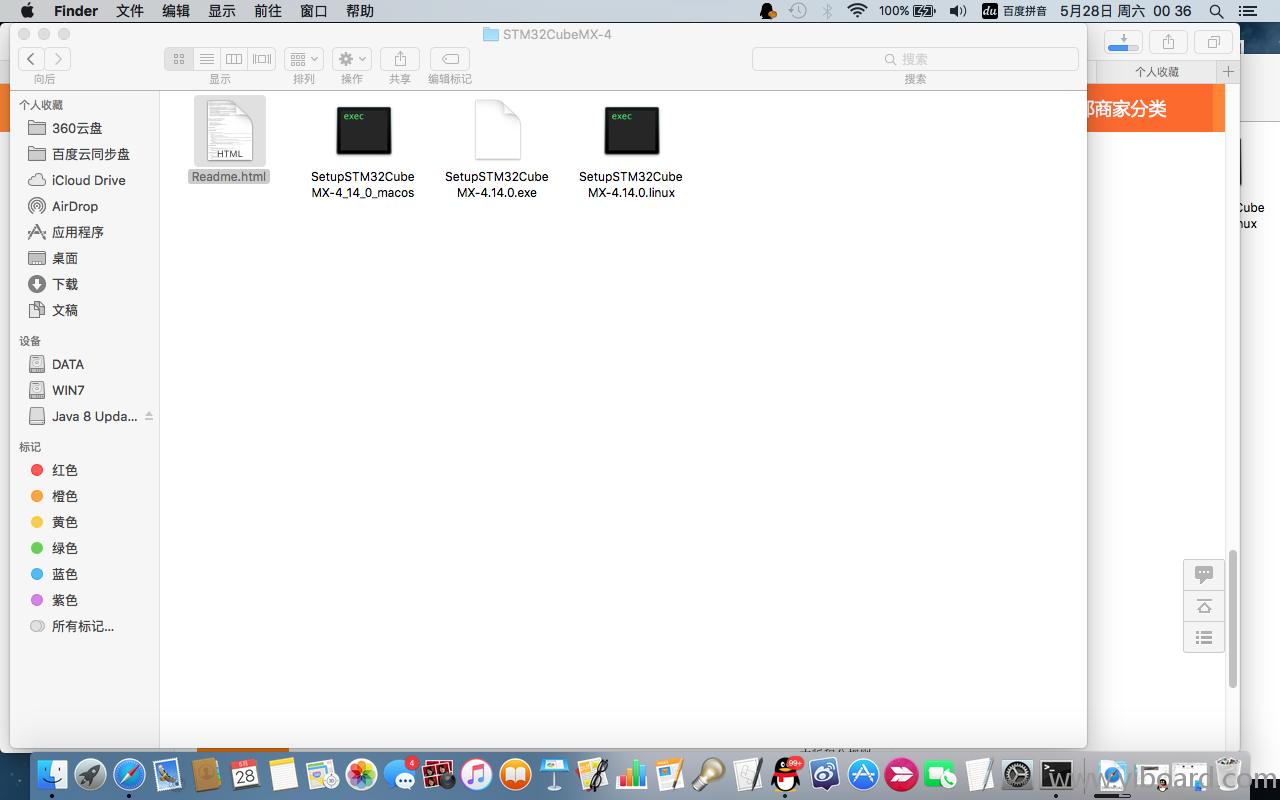Image resolution: width=1280 pixels, height=800 pixels.
Task: Click the 下载 folder in sidebar
Action: point(65,284)
